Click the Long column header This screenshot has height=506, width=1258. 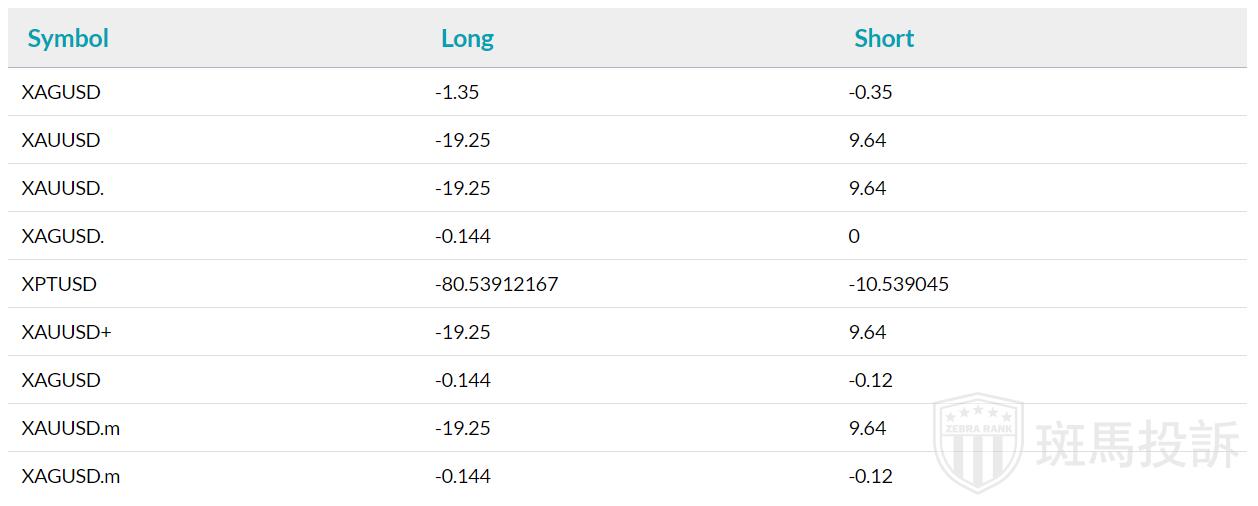tap(467, 39)
